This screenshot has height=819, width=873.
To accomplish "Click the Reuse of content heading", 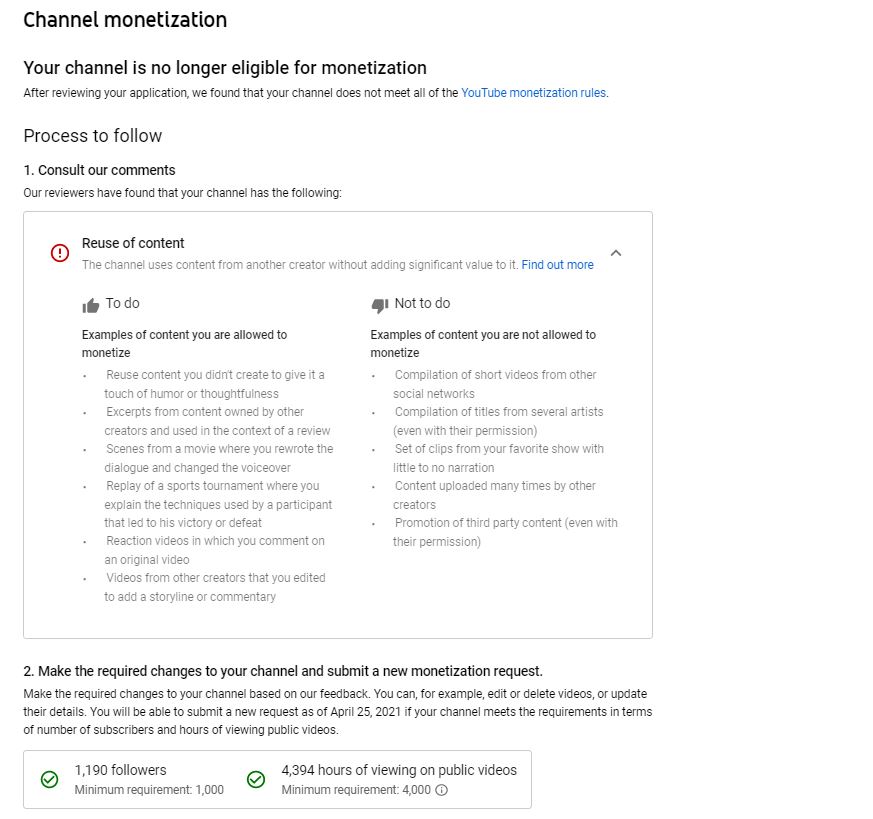I will coord(133,243).
